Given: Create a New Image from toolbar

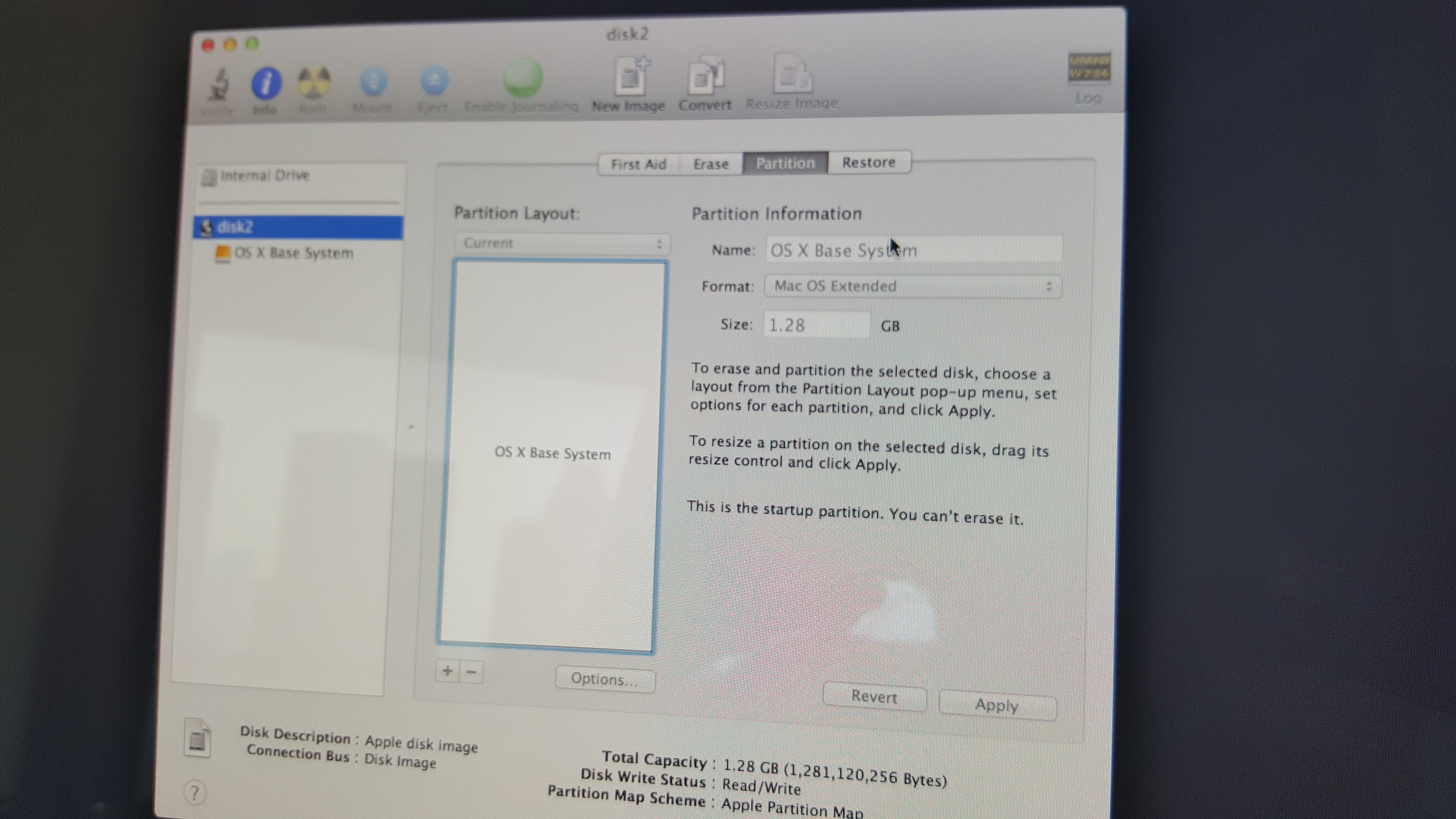Looking at the screenshot, I should point(631,76).
